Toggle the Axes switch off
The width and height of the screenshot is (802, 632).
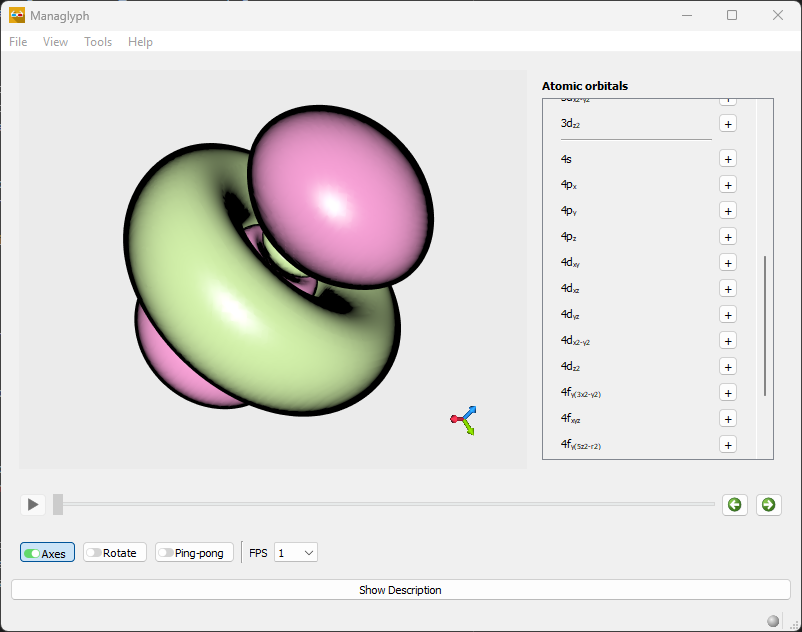coord(47,553)
